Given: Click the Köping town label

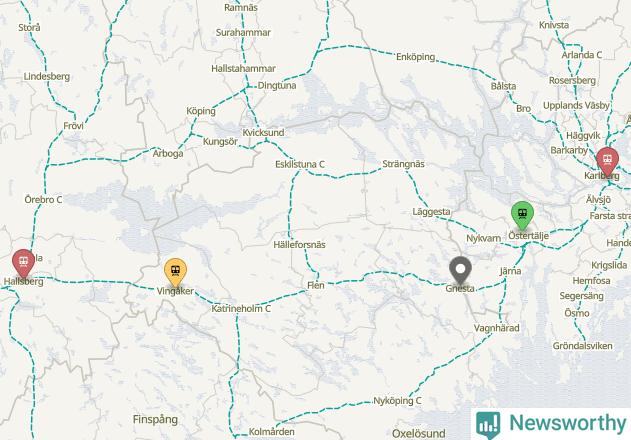Looking at the screenshot, I should pyautogui.click(x=201, y=111).
